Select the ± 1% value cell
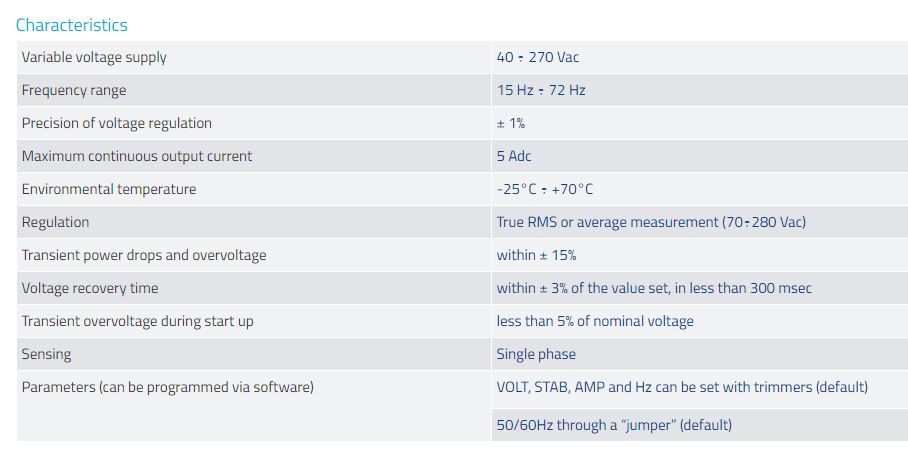 point(511,124)
